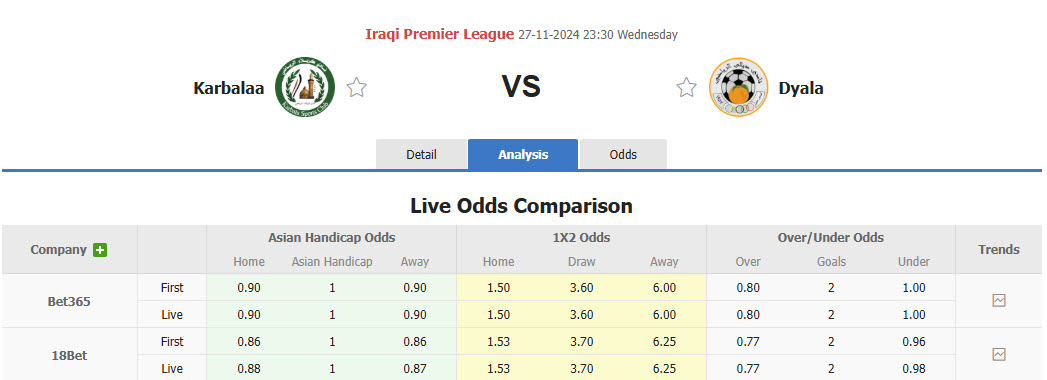Screen dimensions: 1047x380
Task: Open the Iraqi Premier League link
Action: (x=439, y=34)
